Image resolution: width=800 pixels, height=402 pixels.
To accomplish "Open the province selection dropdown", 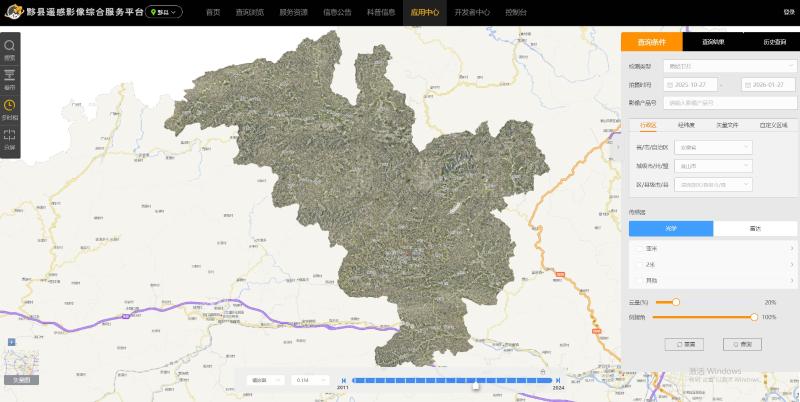I will 714,147.
